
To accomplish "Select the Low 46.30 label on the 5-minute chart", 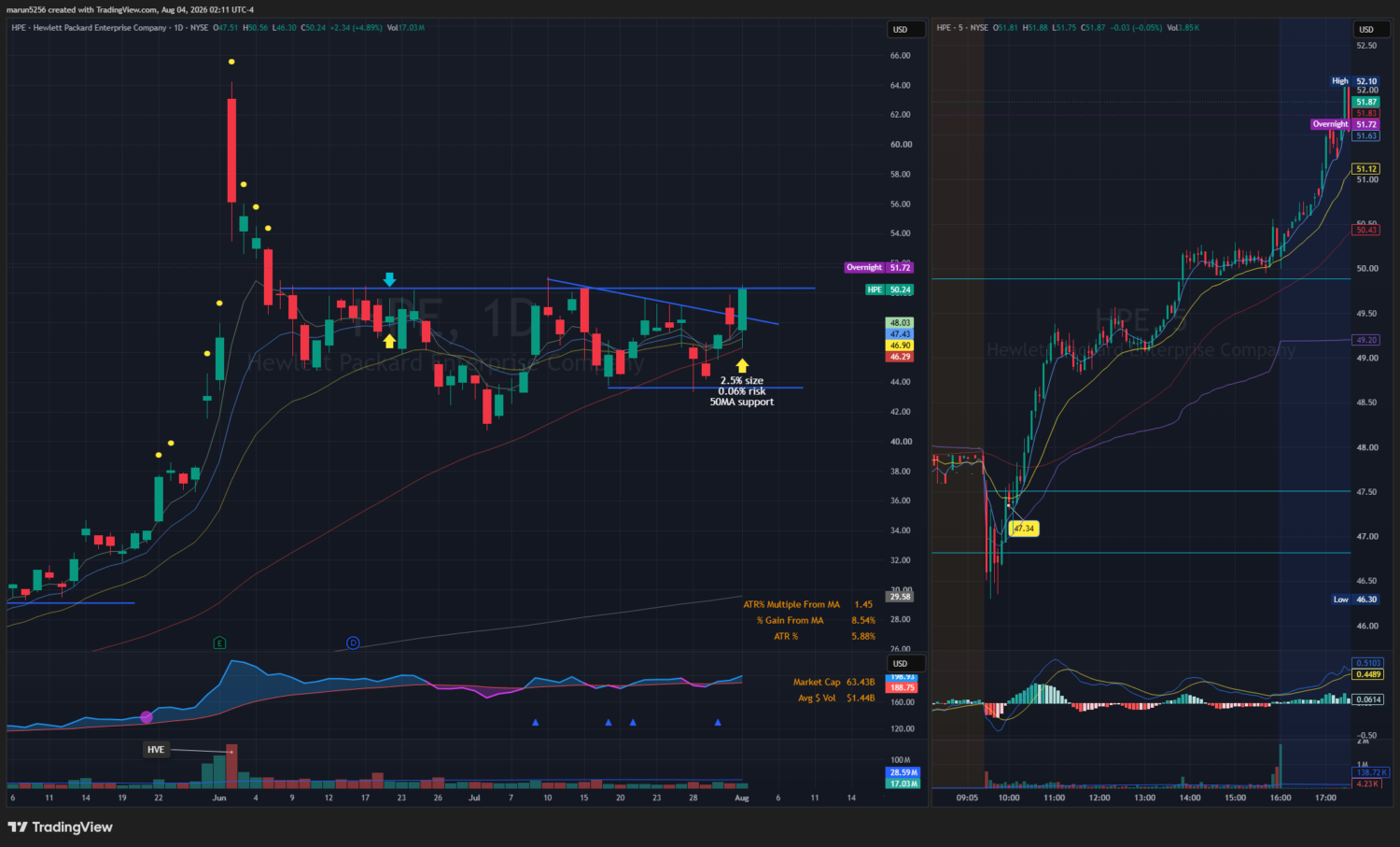I will coord(1355,600).
